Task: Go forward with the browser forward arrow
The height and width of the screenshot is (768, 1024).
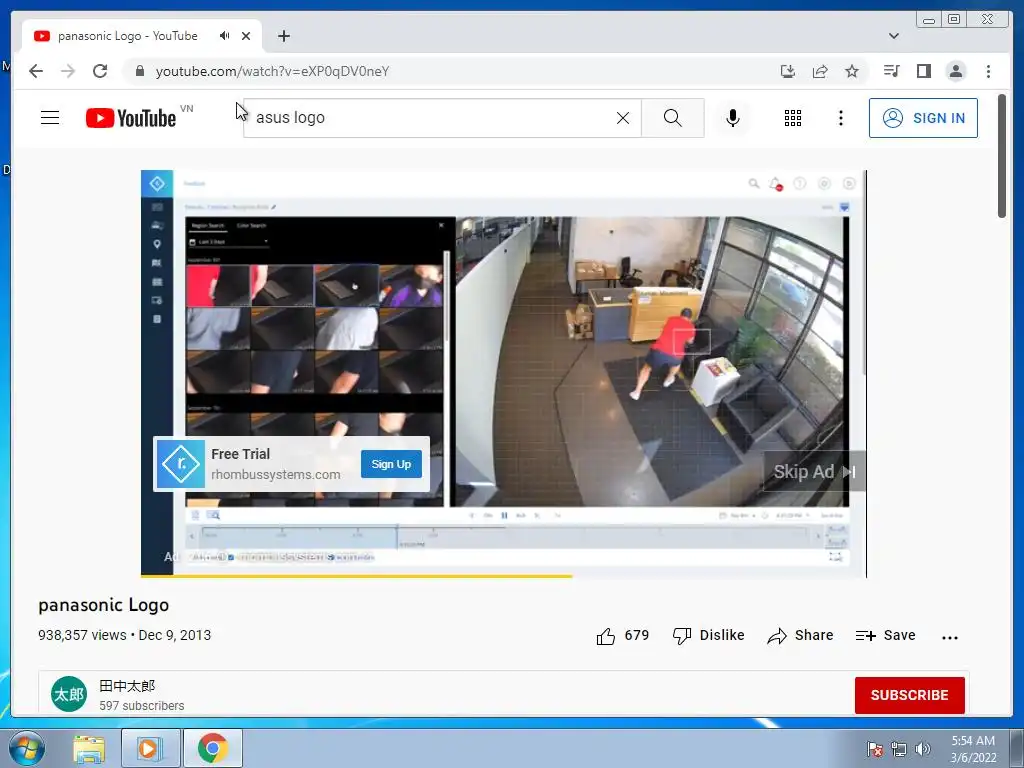Action: pos(68,71)
